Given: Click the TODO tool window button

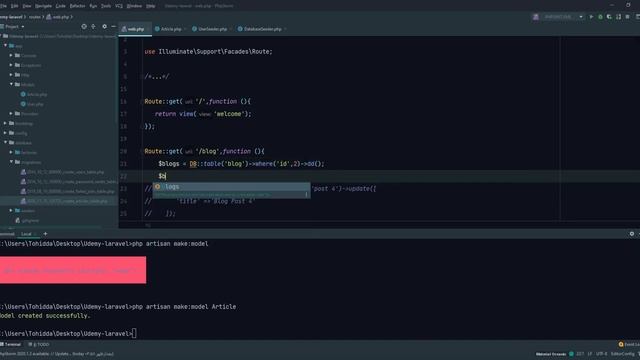Looking at the screenshot, I should point(39,344).
